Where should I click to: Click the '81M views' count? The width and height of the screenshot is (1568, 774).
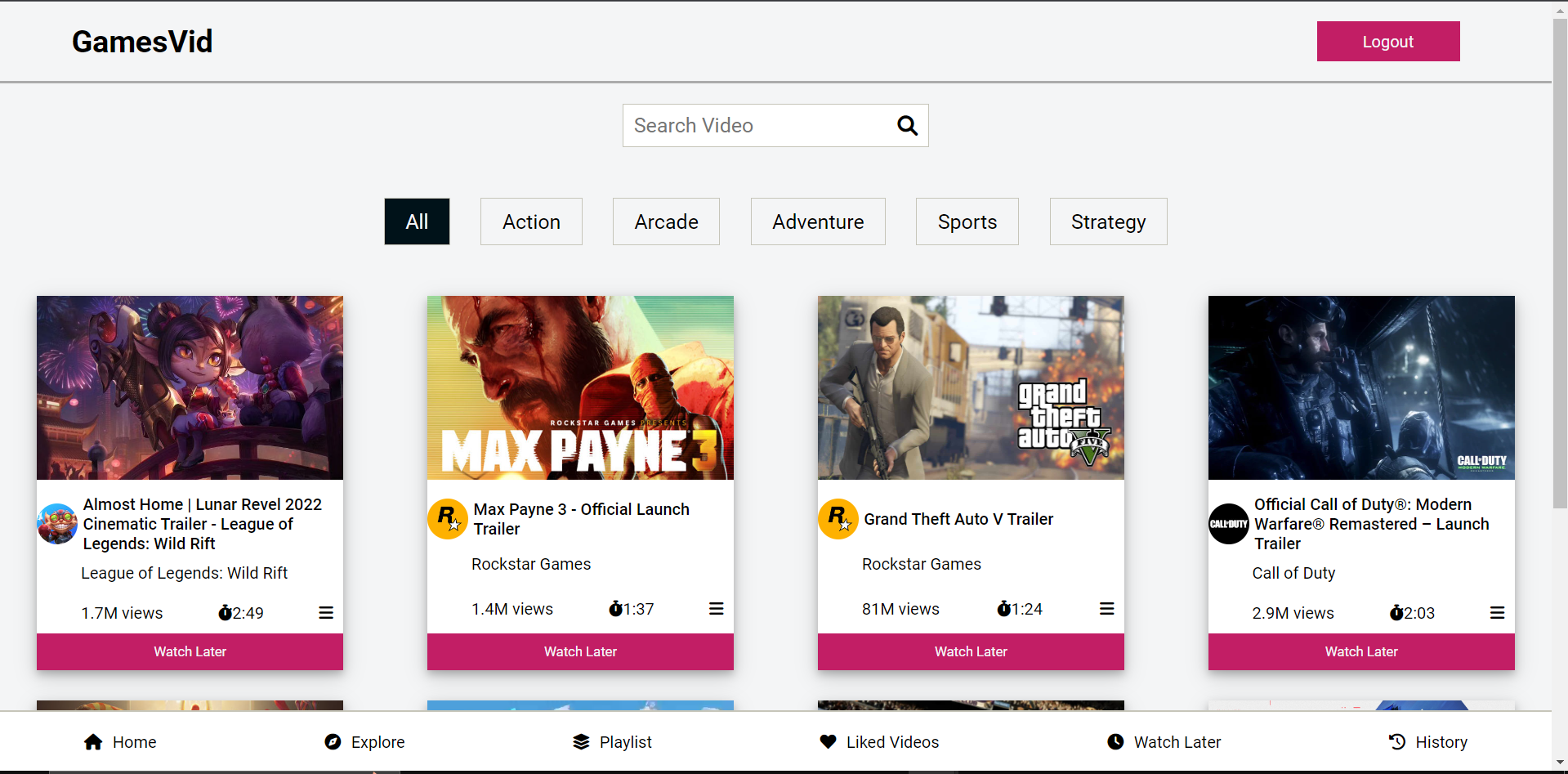[x=900, y=609]
